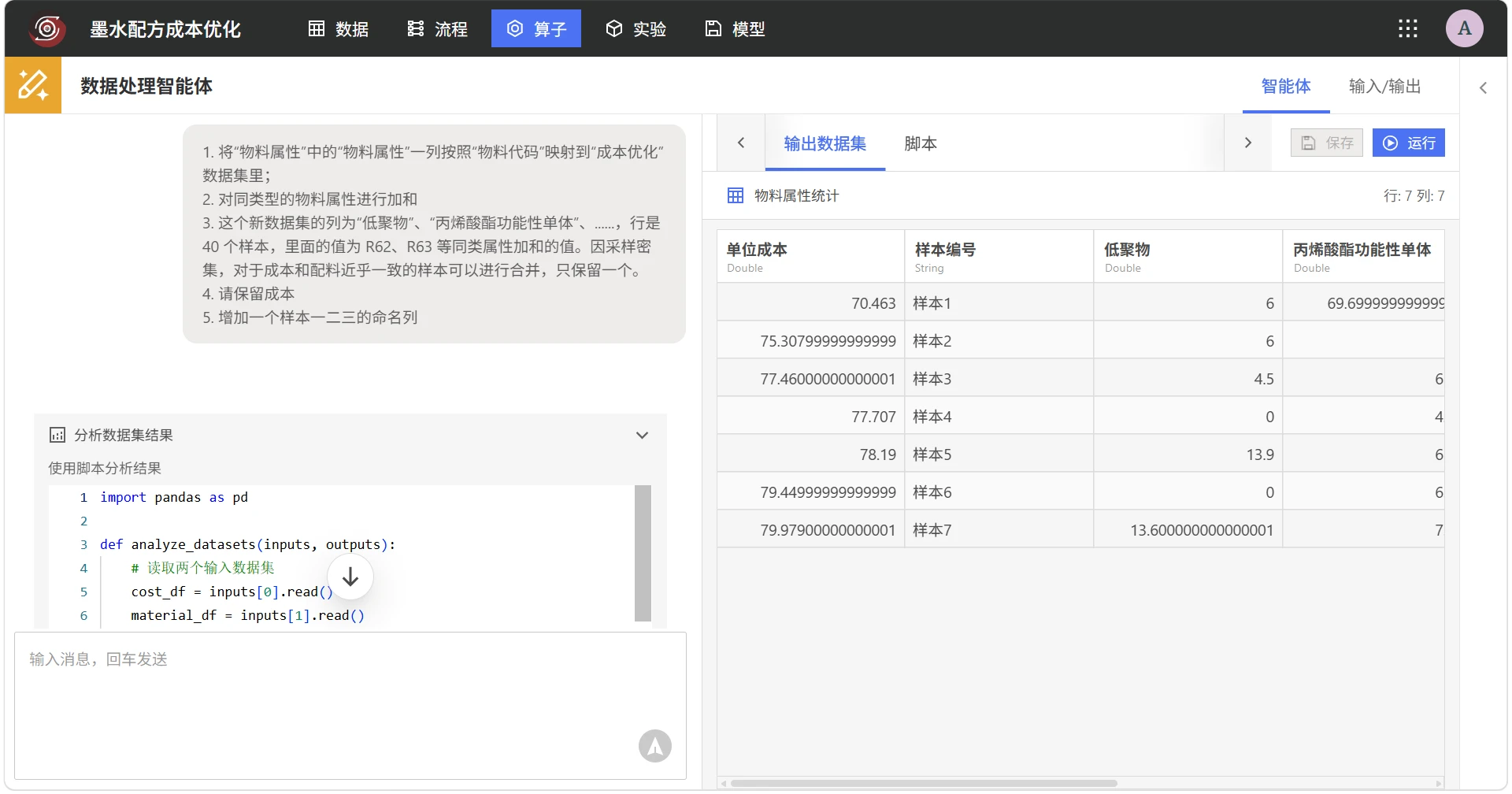Click the 数据处理智能体 page title

click(146, 86)
